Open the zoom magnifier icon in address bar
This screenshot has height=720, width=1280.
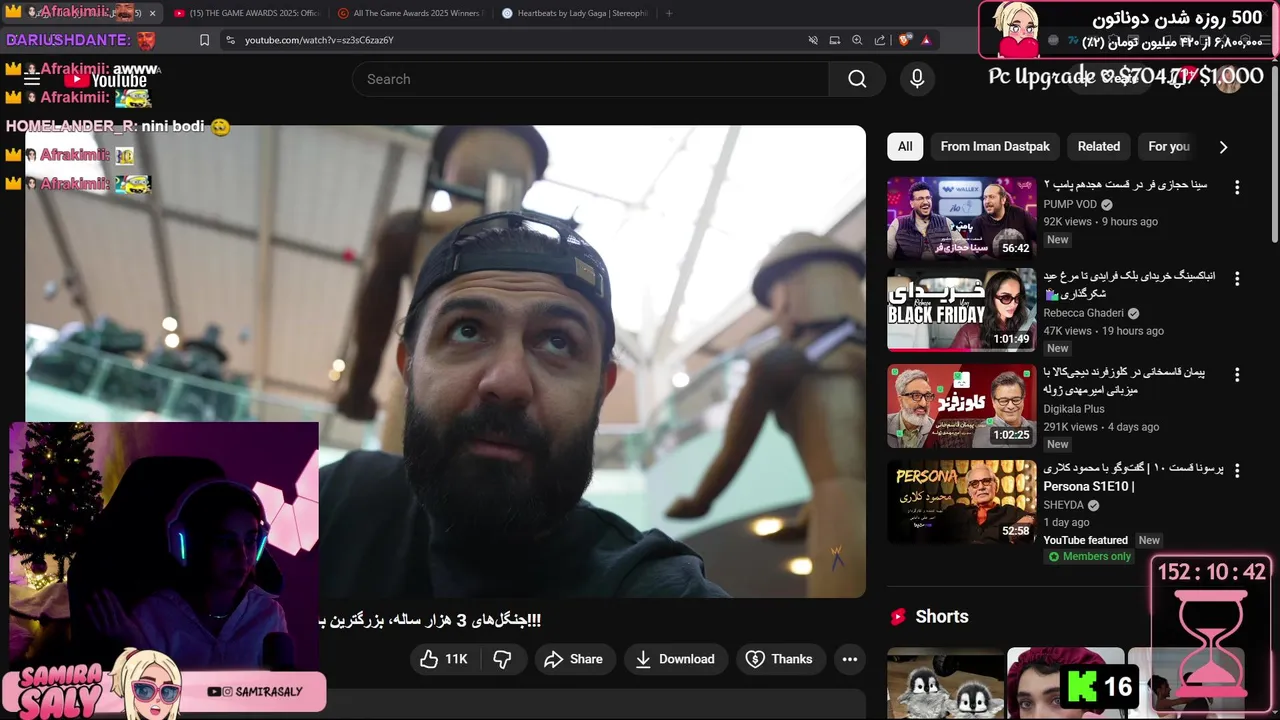pyautogui.click(x=857, y=40)
